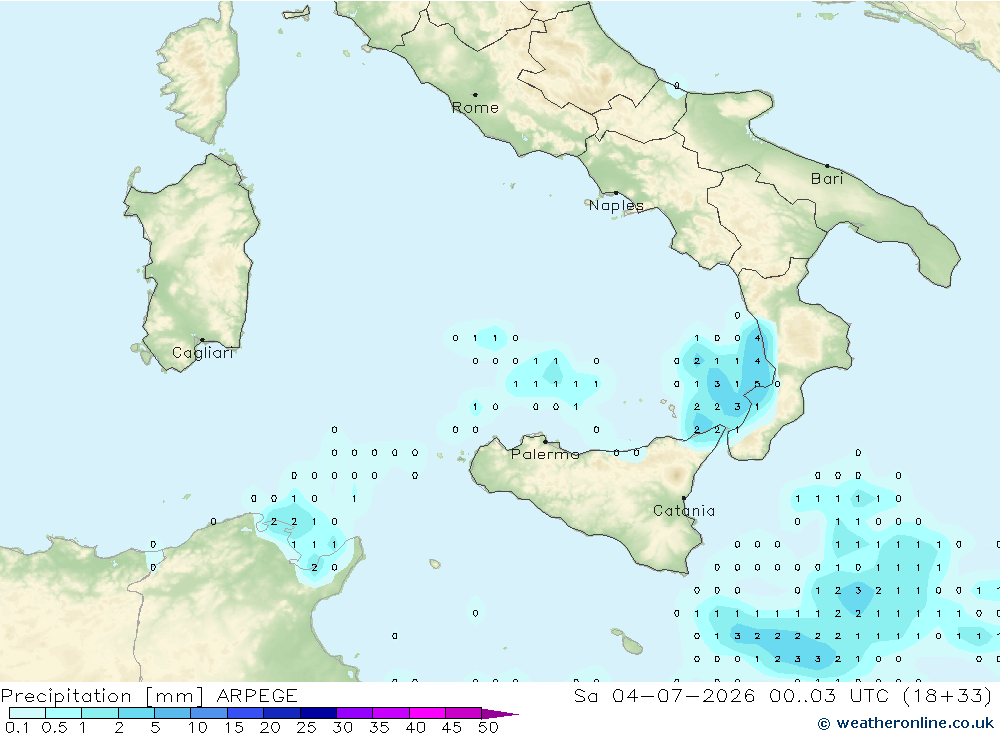The width and height of the screenshot is (1000, 733).
Task: Pick the 30–35 mm legend color
Action: (355, 713)
